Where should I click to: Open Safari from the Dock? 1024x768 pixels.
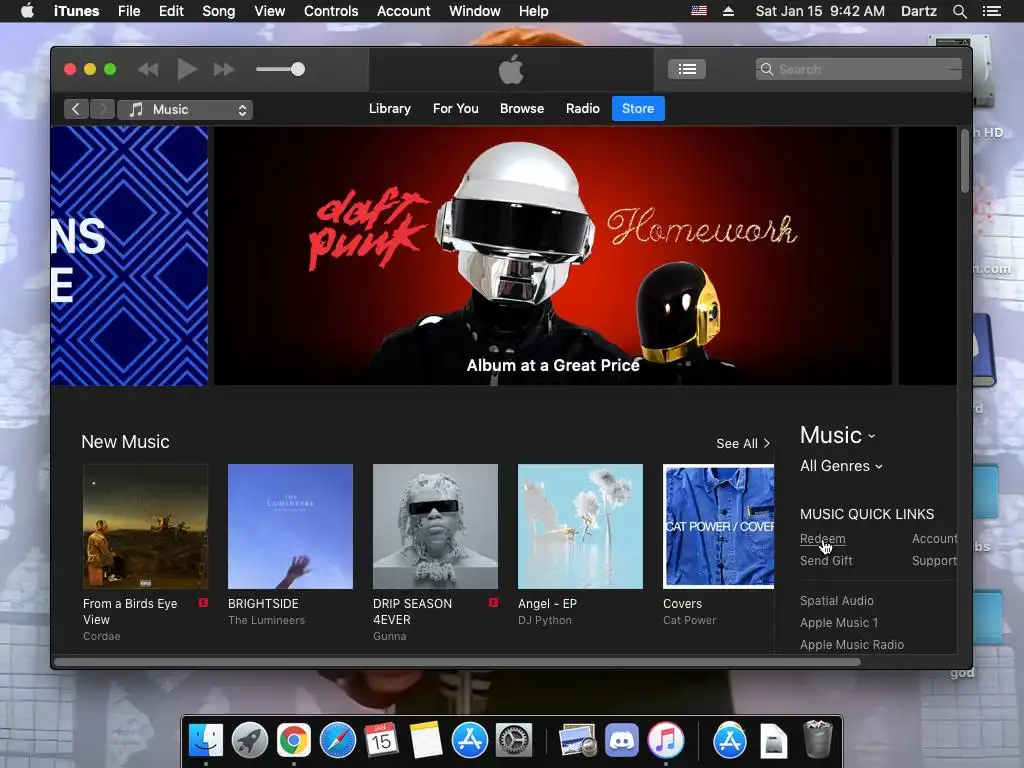(338, 740)
